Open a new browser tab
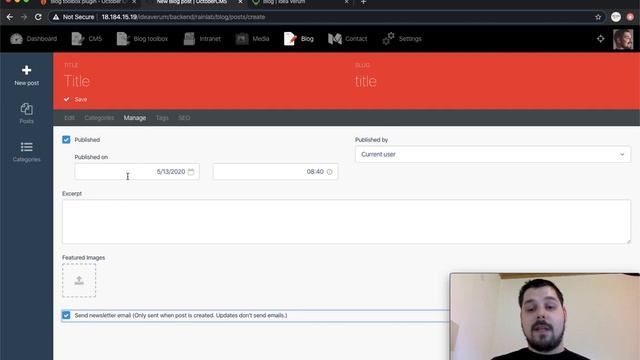The height and width of the screenshot is (360, 640). [363, 2]
